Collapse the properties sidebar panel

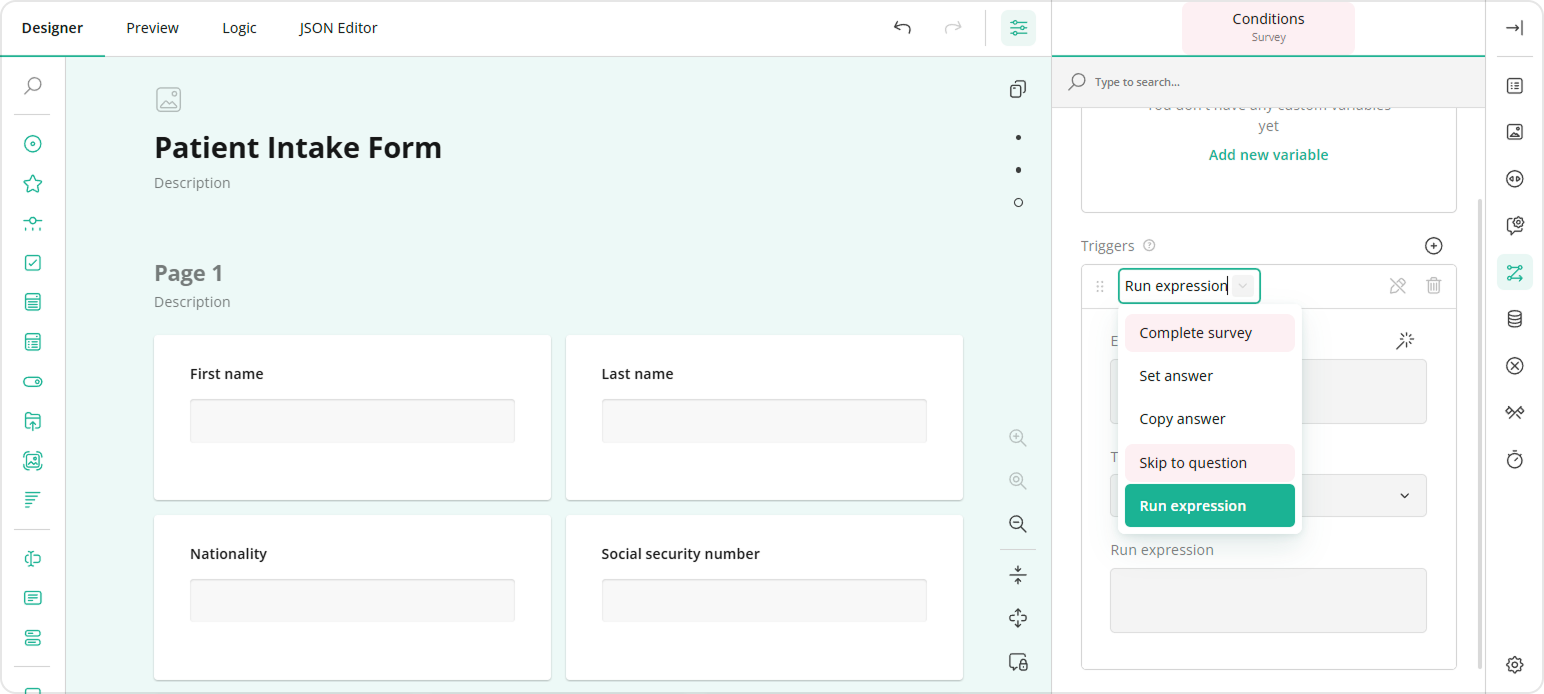point(1514,28)
